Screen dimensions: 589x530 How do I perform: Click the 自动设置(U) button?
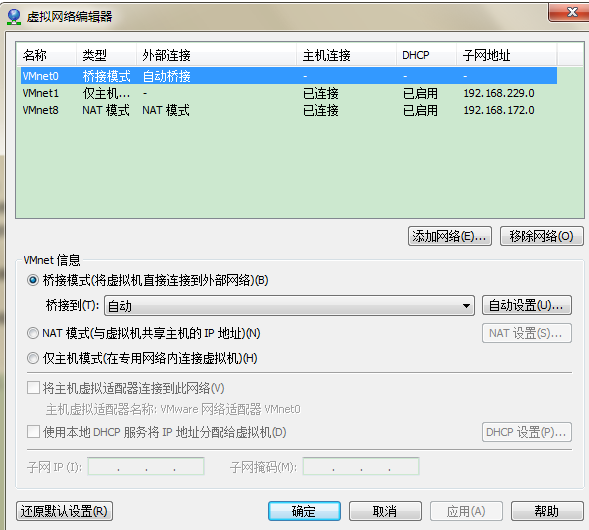point(527,305)
